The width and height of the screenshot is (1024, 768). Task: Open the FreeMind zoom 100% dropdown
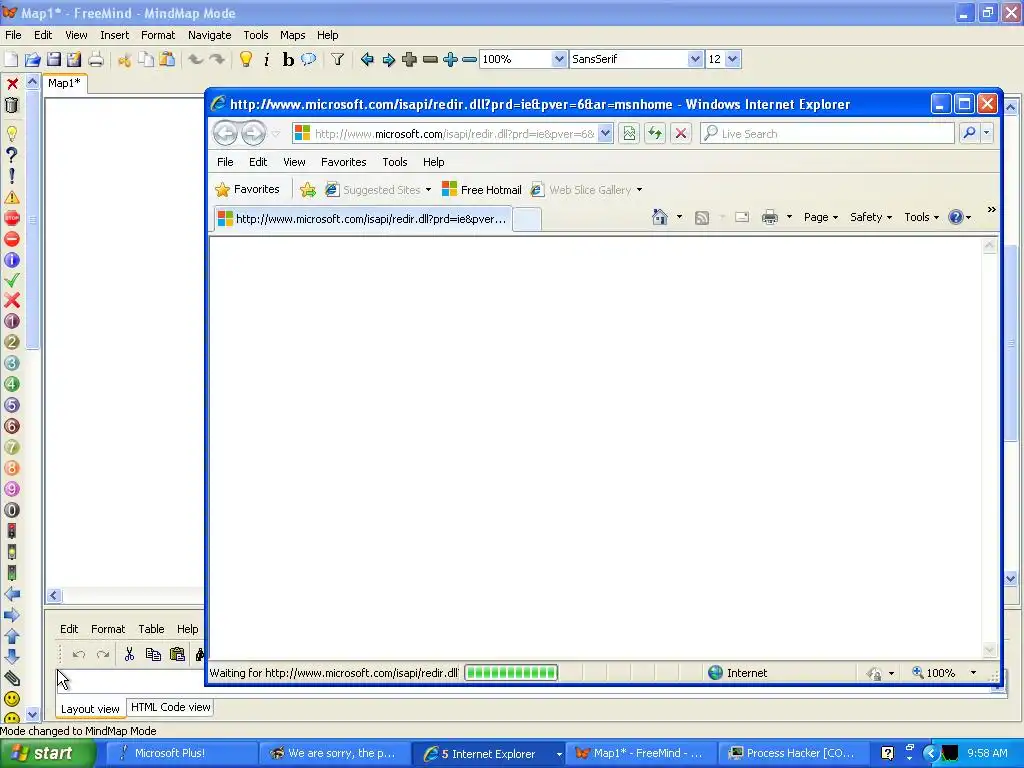[x=559, y=59]
